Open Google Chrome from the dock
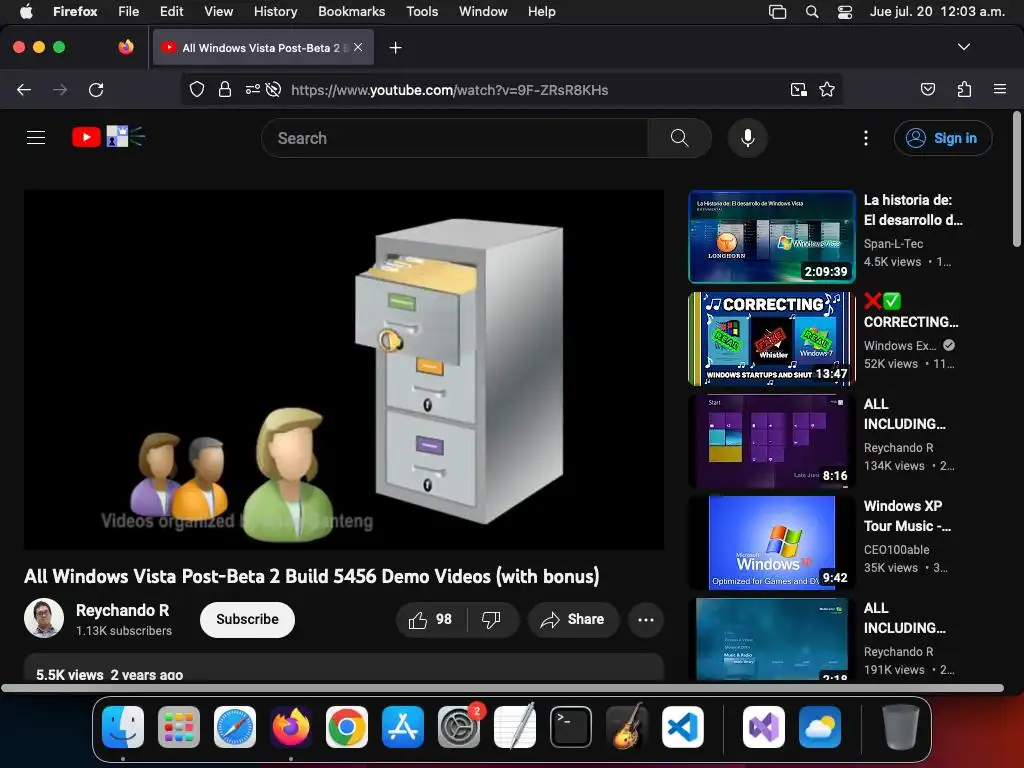Image resolution: width=1024 pixels, height=768 pixels. click(x=347, y=727)
